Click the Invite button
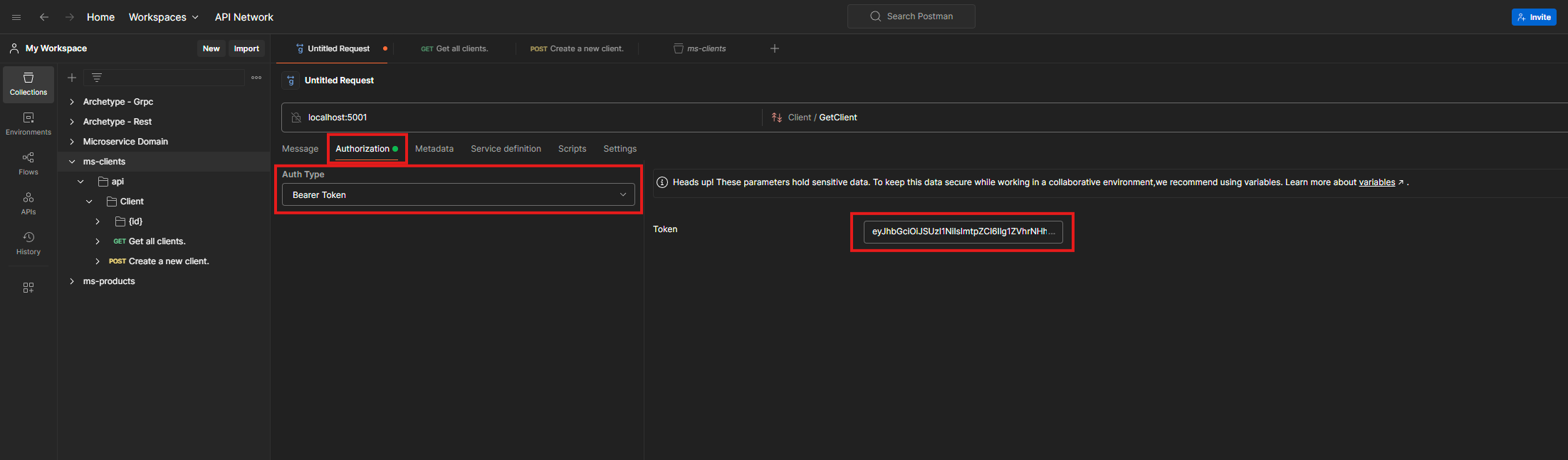 pyautogui.click(x=1534, y=17)
